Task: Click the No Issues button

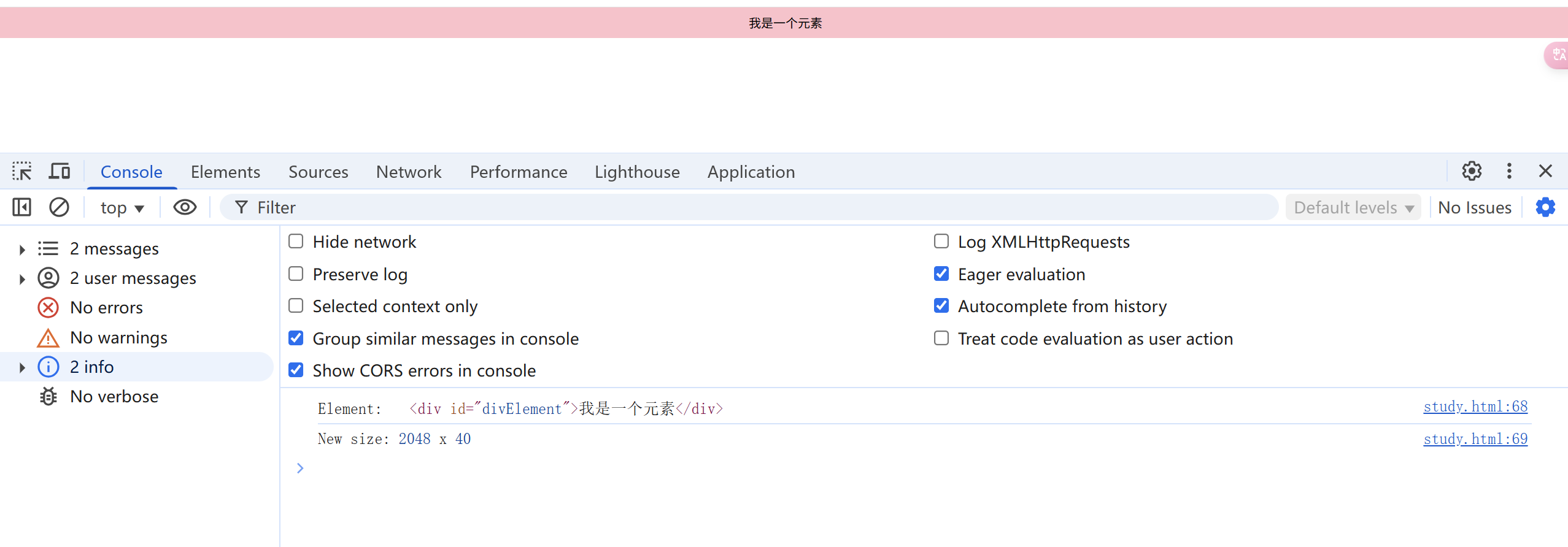Action: tap(1474, 208)
